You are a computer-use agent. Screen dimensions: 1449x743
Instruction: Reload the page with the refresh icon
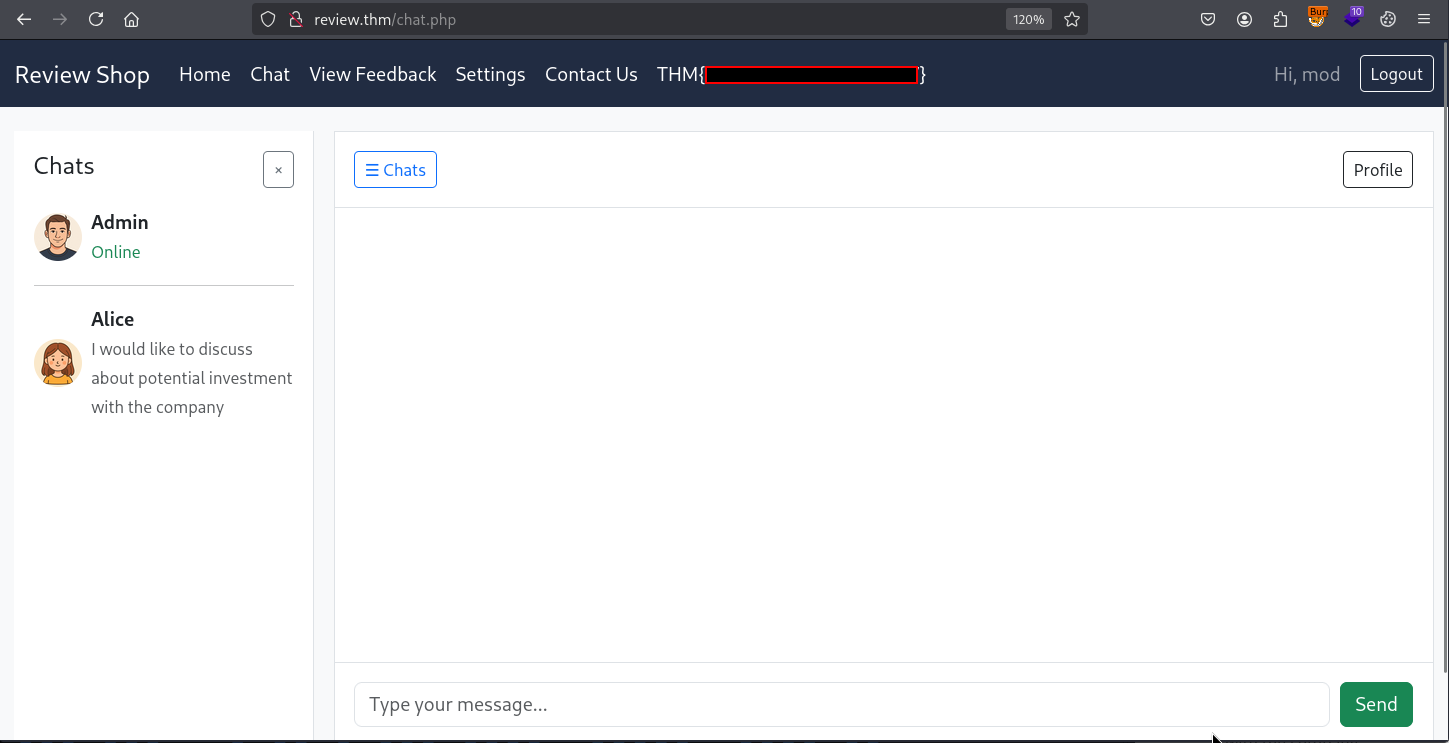(96, 19)
